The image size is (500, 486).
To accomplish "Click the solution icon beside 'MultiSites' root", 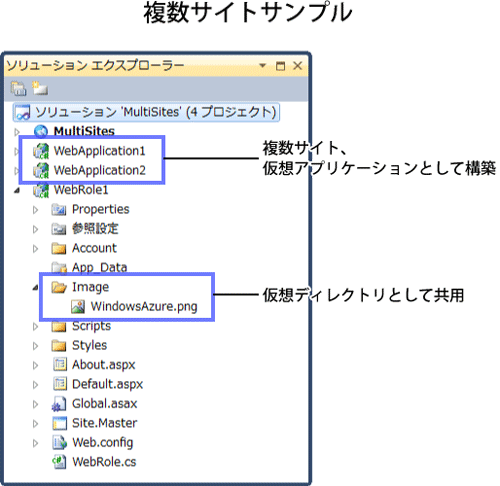I will pyautogui.click(x=23, y=113).
